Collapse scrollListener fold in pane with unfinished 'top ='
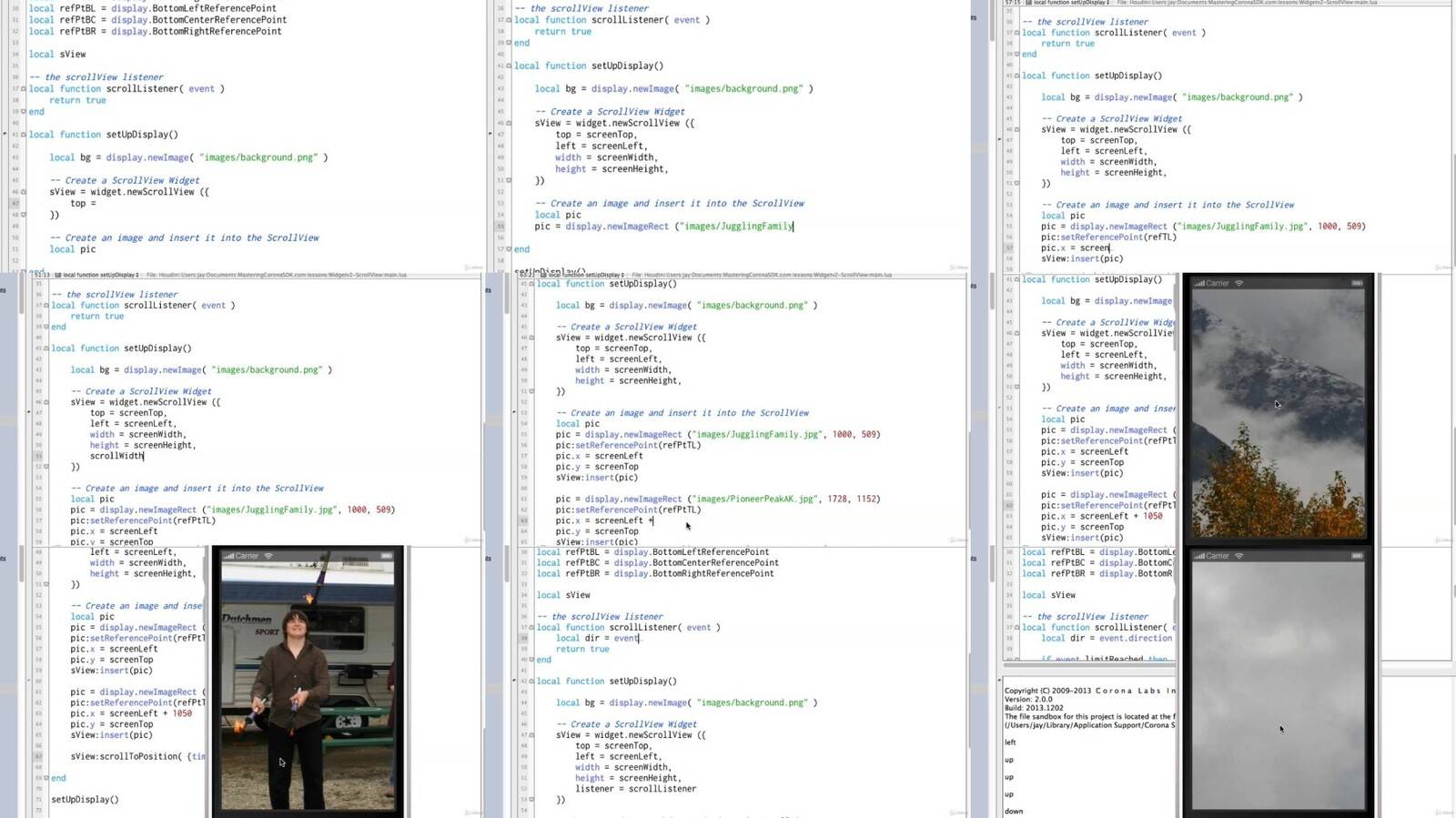This screenshot has width=1456, height=818. (x=24, y=89)
